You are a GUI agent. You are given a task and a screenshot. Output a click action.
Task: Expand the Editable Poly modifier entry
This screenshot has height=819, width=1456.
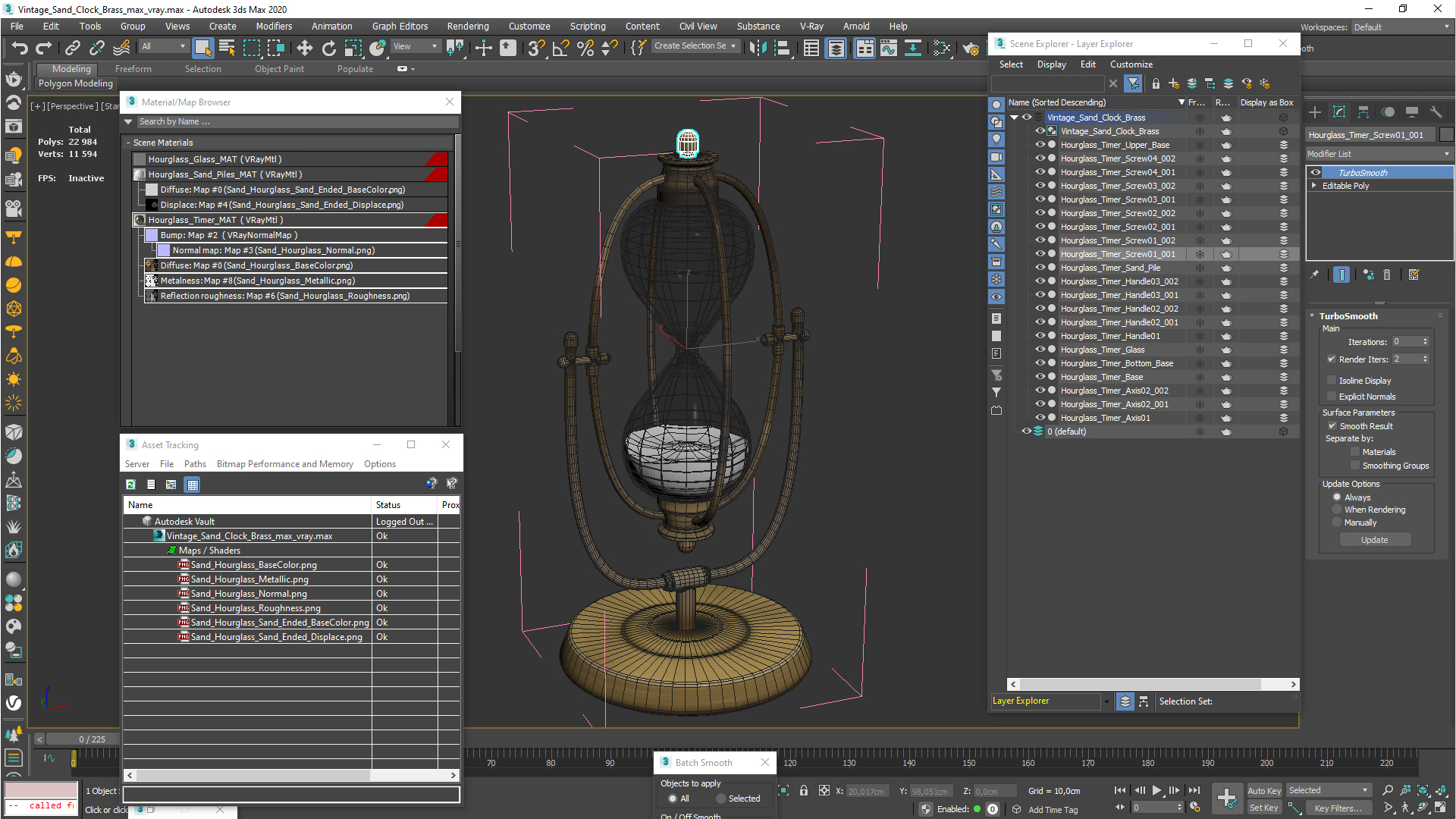click(1314, 186)
